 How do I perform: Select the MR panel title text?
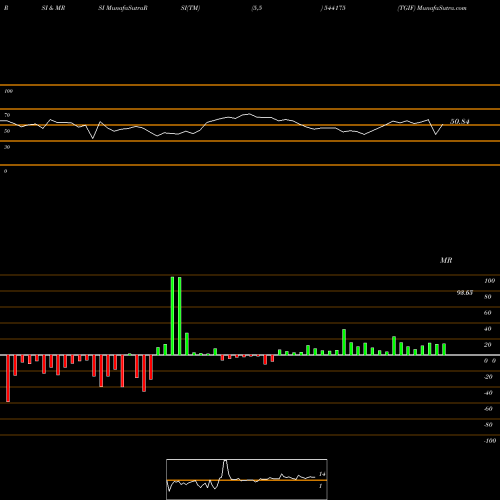click(x=446, y=260)
